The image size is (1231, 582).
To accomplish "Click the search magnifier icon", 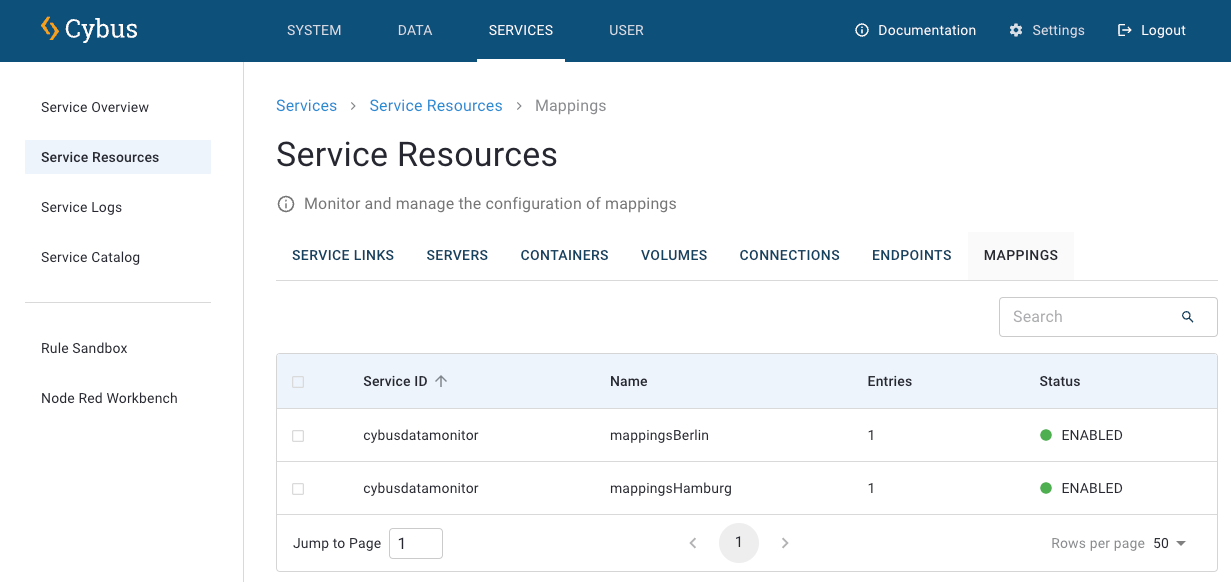I will [x=1188, y=317].
